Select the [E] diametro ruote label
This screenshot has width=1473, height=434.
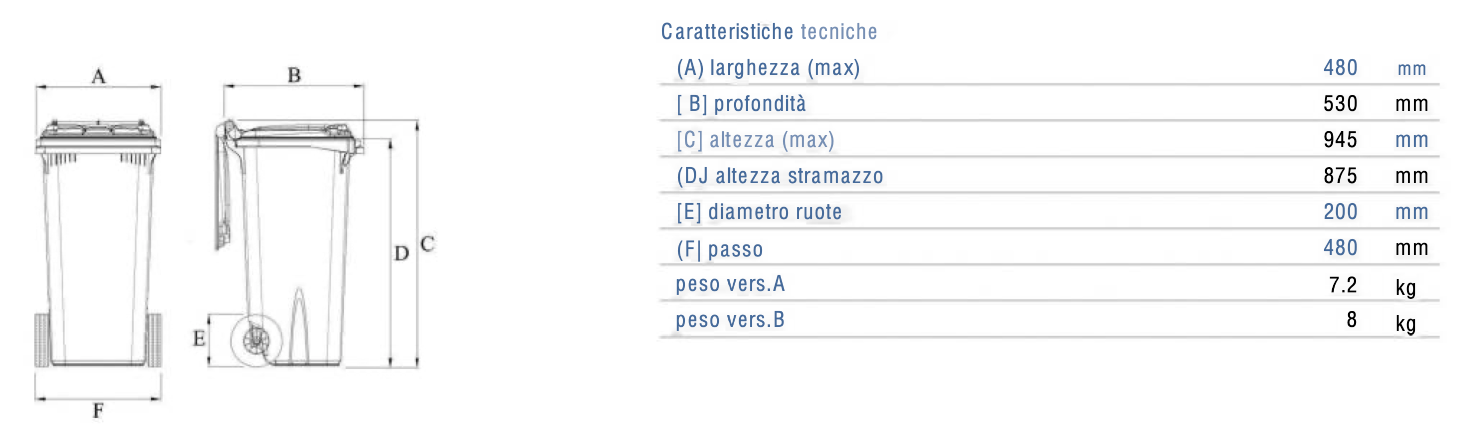(759, 212)
